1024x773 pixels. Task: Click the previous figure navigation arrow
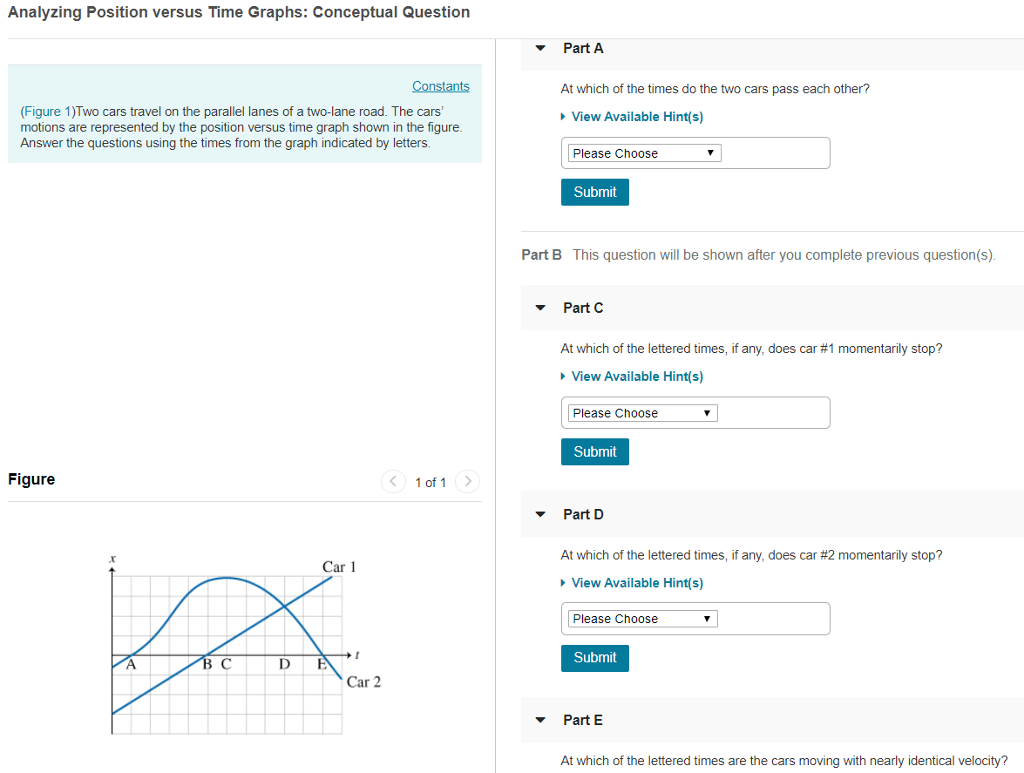pos(393,481)
